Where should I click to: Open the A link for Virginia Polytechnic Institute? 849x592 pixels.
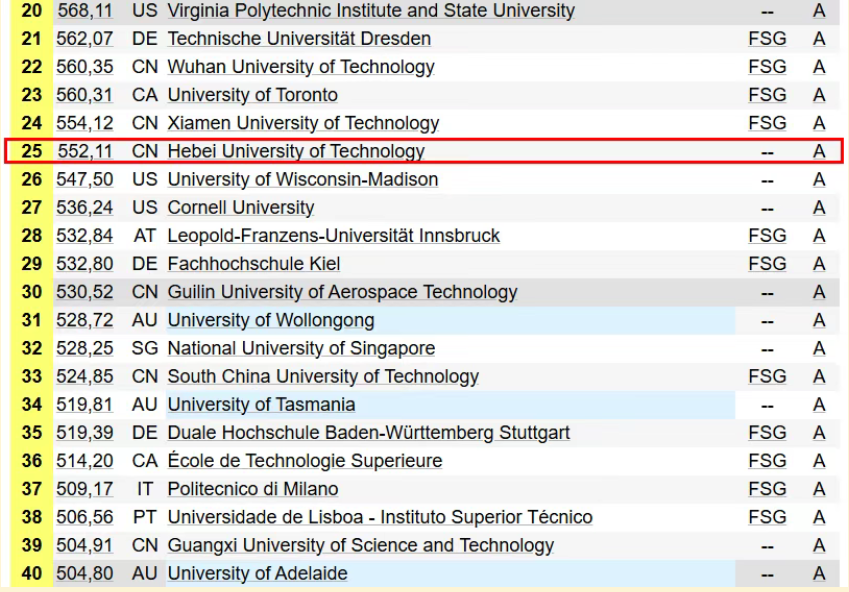tap(819, 11)
